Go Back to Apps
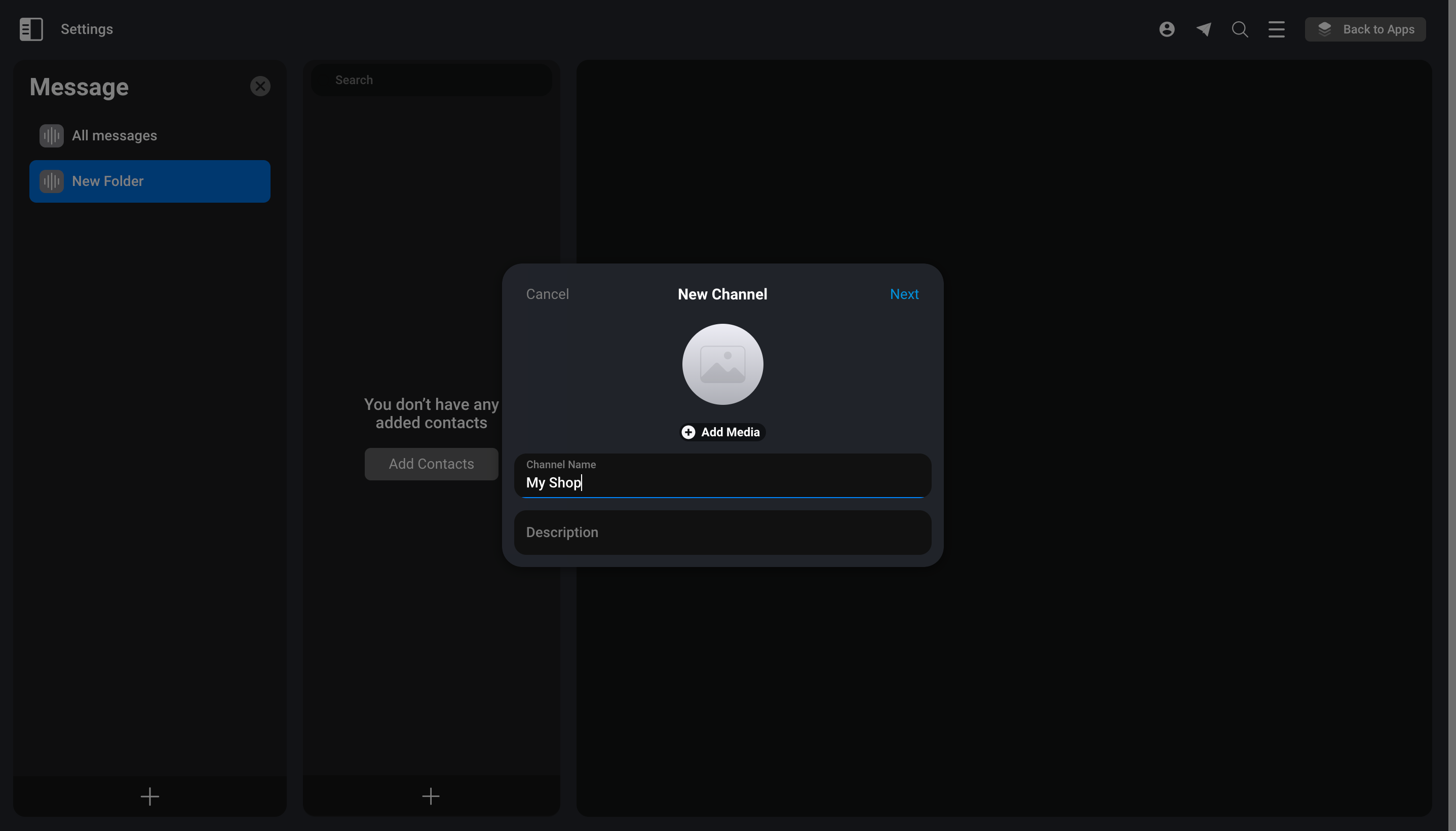Image resolution: width=1456 pixels, height=831 pixels. click(x=1365, y=29)
